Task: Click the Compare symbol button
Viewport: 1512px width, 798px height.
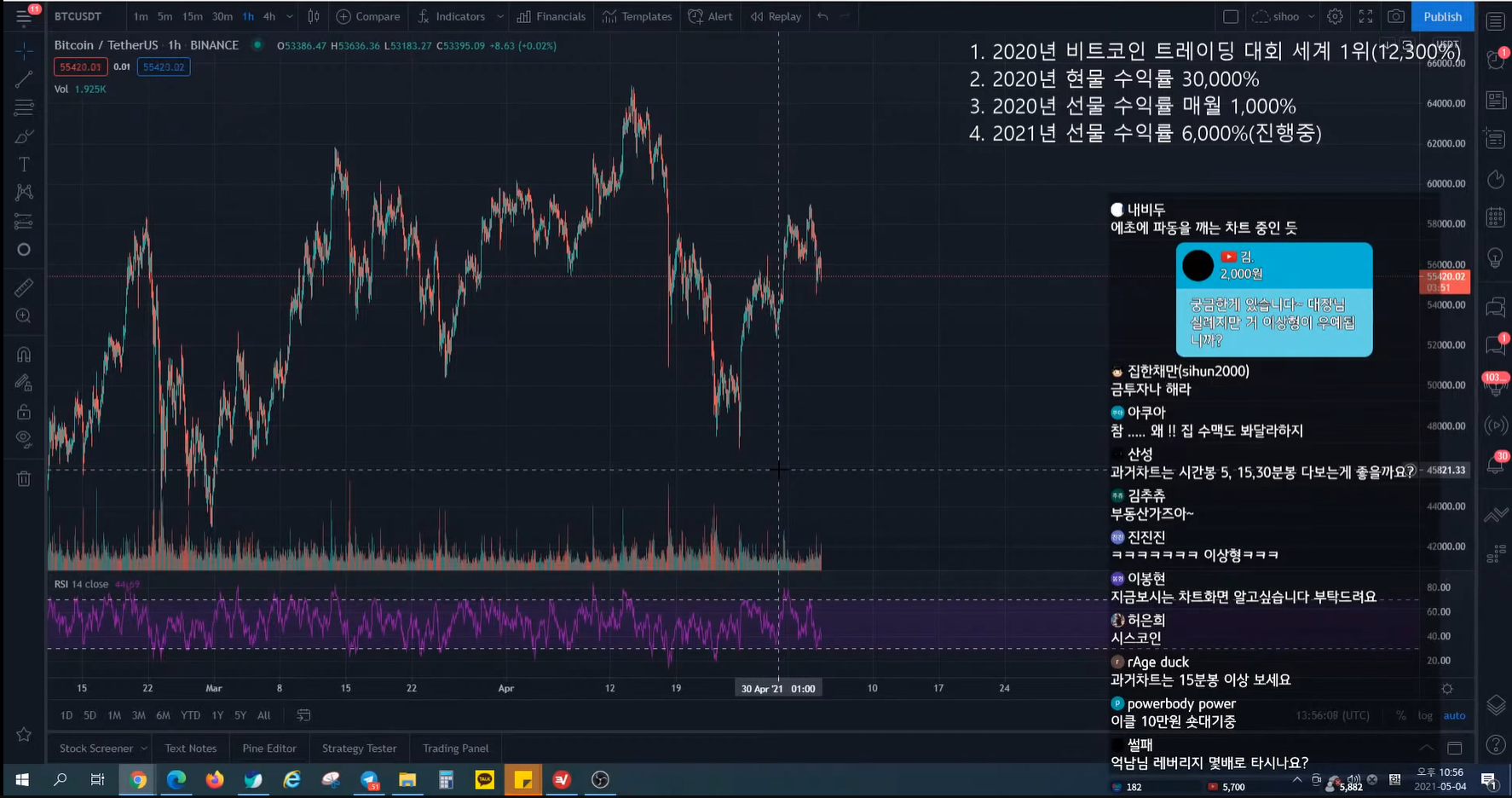Action: pos(368,16)
